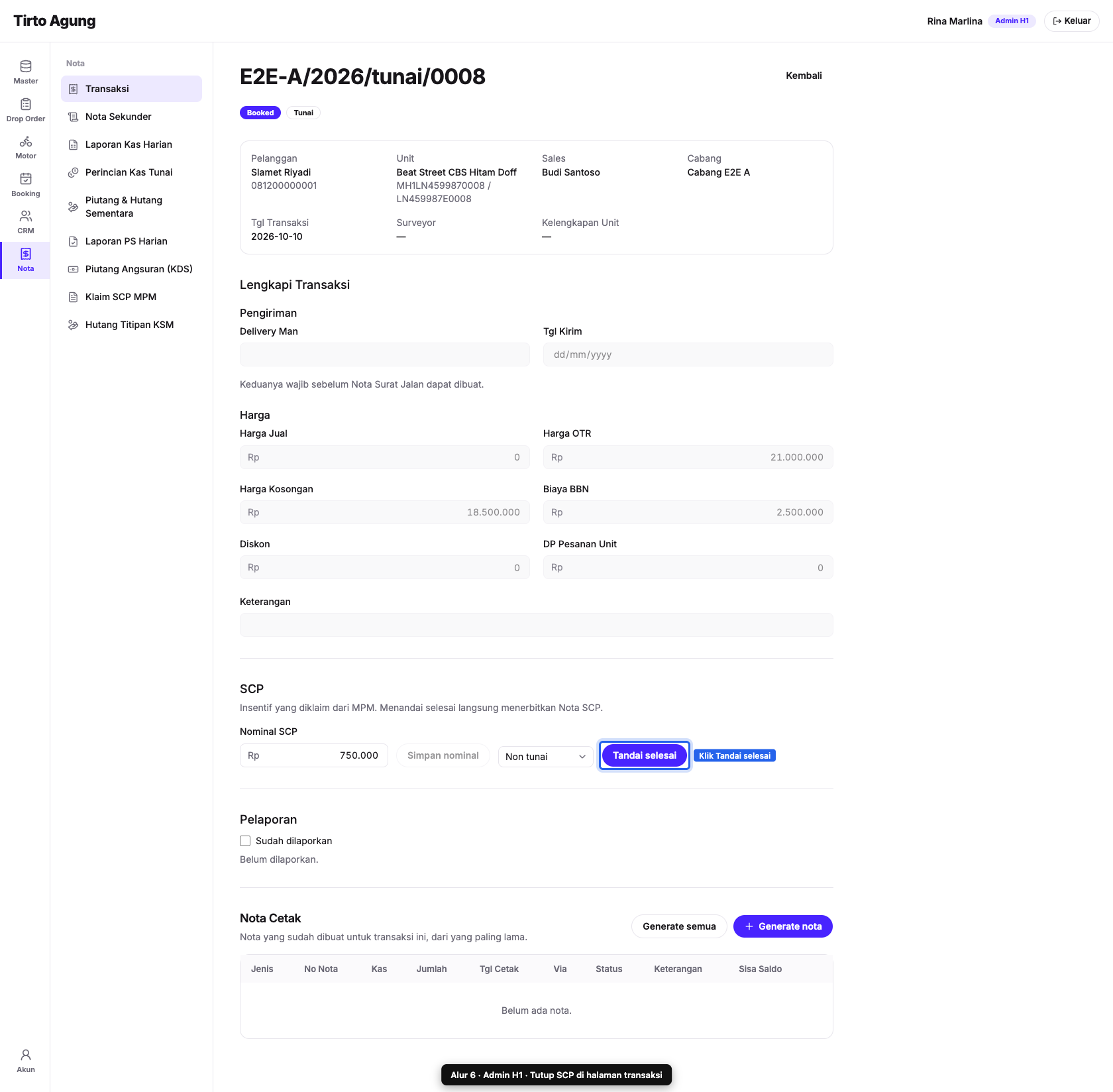Click the Kembali back link
The width and height of the screenshot is (1113, 1092).
pos(804,76)
